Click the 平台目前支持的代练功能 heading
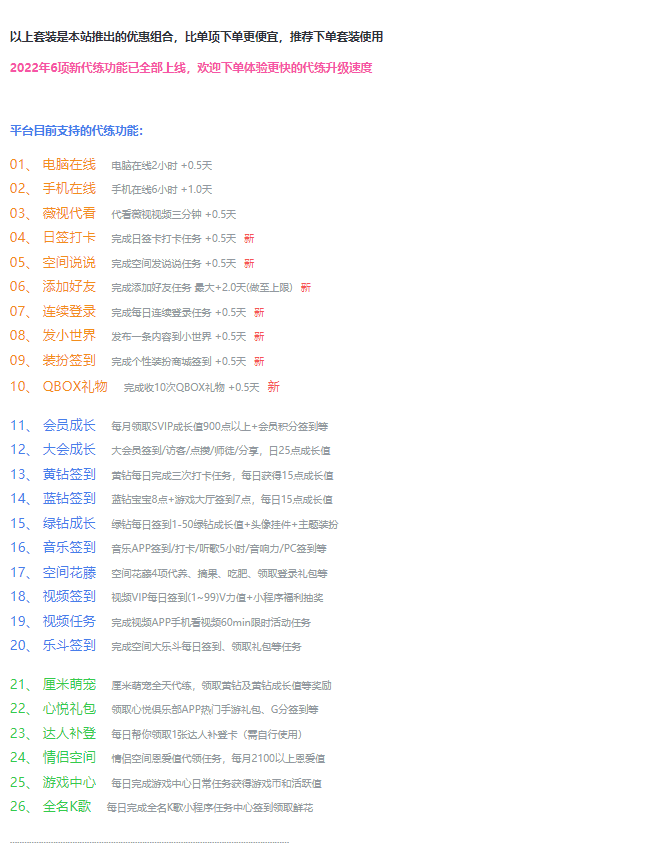The width and height of the screenshot is (663, 845). (76, 130)
